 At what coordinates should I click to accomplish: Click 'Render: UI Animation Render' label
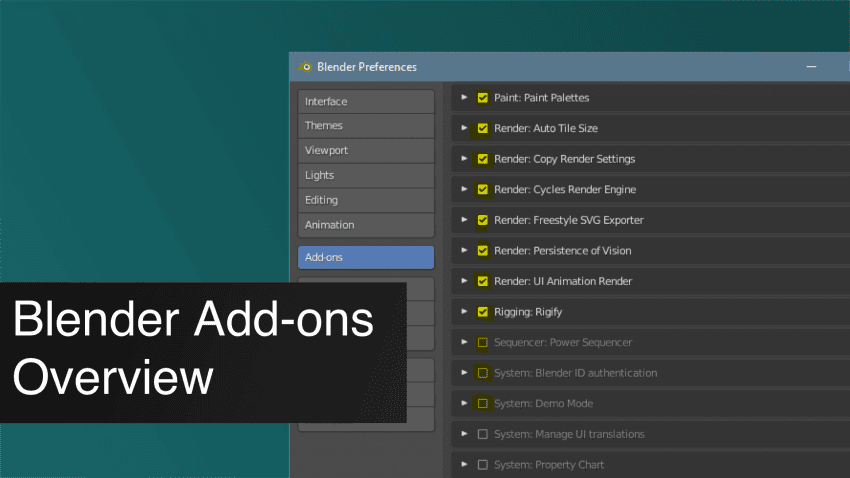coord(563,281)
